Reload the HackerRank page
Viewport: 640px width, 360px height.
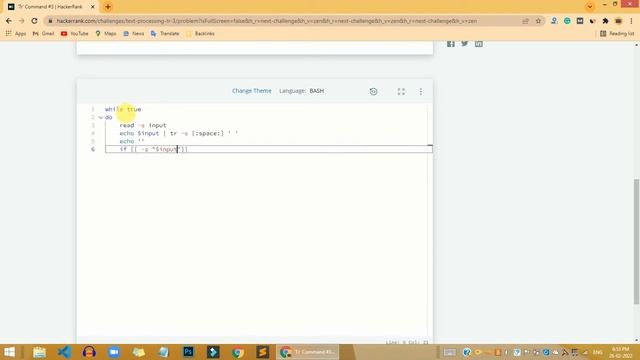(x=34, y=21)
